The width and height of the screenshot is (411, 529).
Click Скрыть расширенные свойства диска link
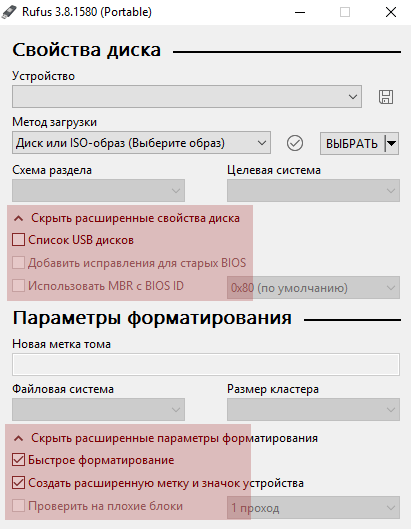(135, 218)
